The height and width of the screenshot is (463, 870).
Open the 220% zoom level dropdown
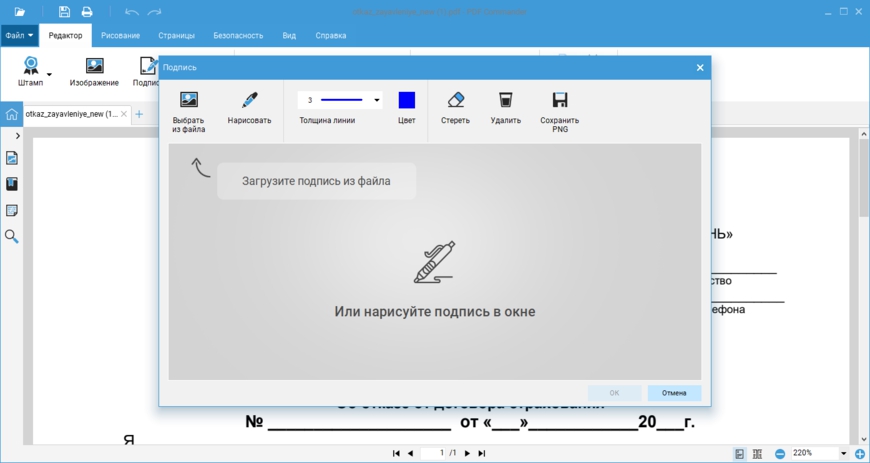[x=843, y=454]
